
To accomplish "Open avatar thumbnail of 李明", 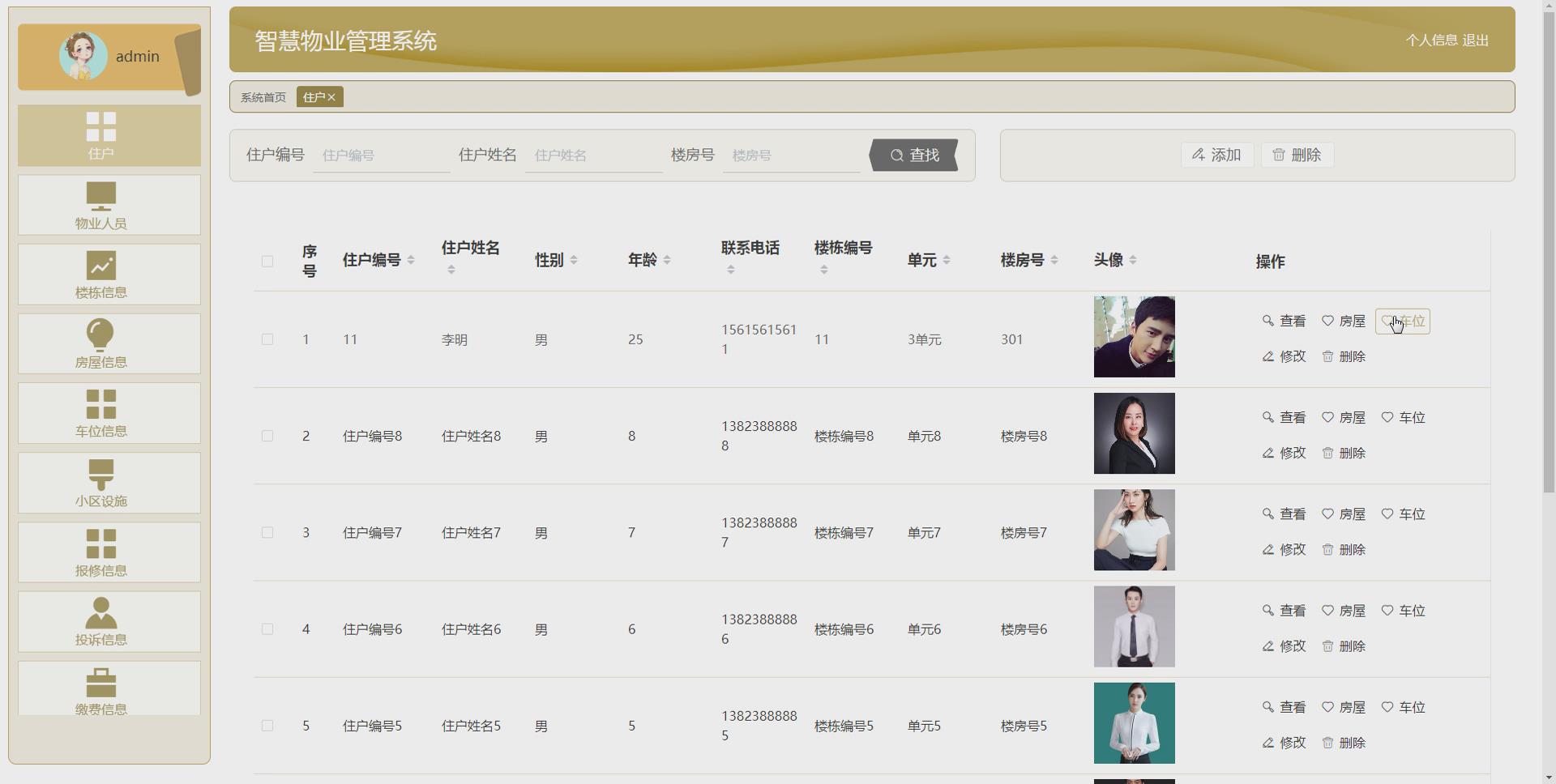I will click(1135, 337).
